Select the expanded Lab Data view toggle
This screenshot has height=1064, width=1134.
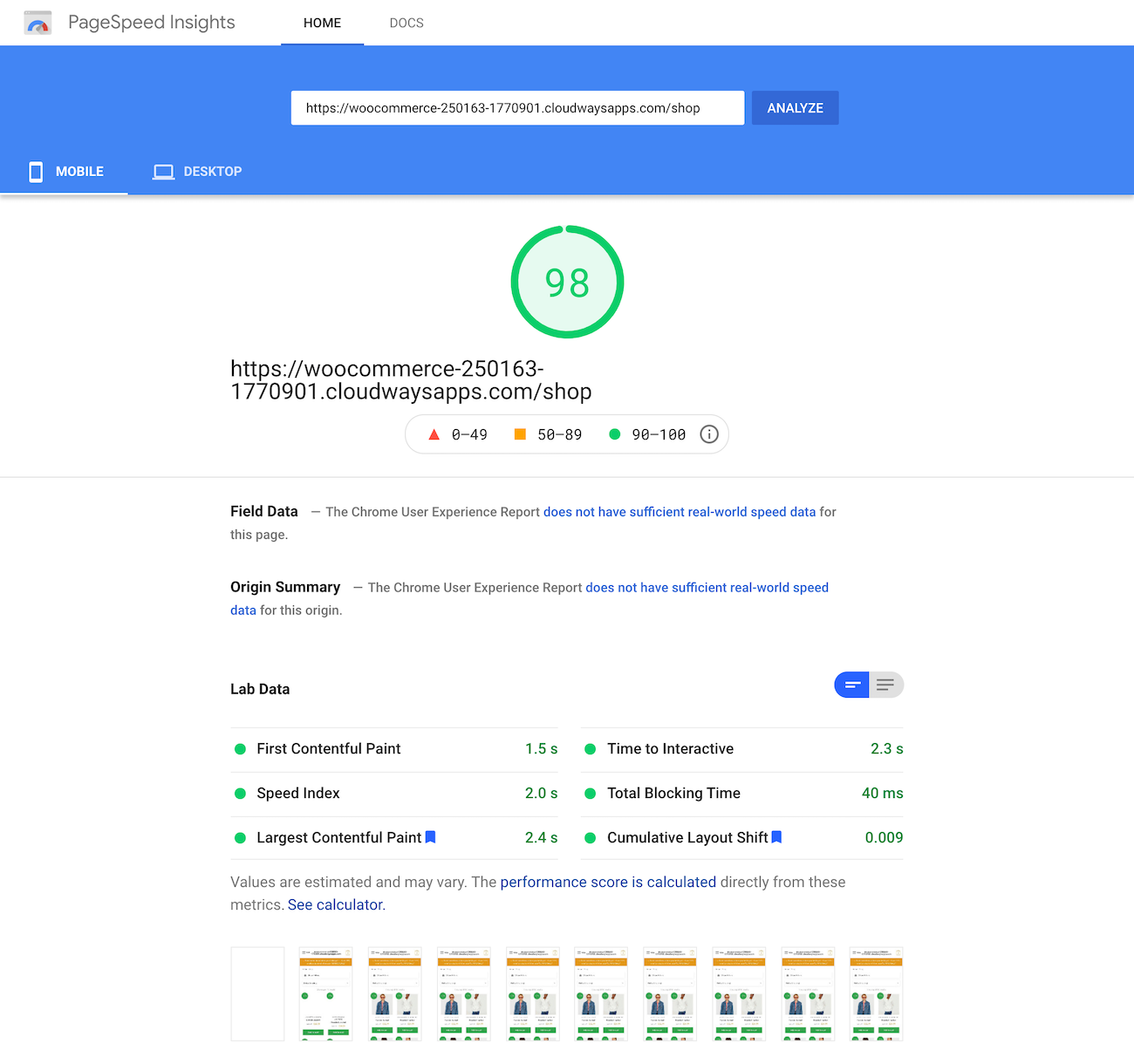(886, 685)
